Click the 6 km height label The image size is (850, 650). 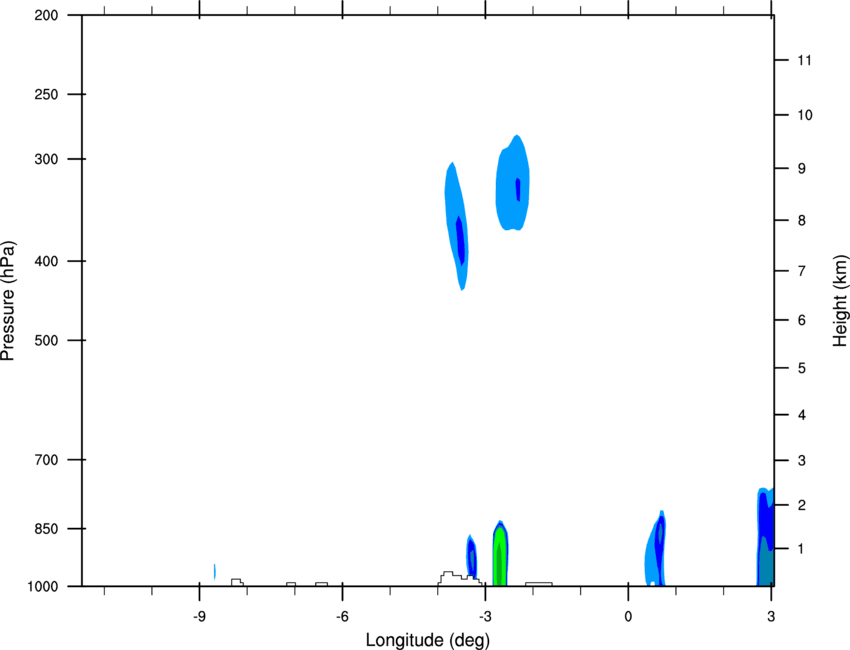click(802, 320)
